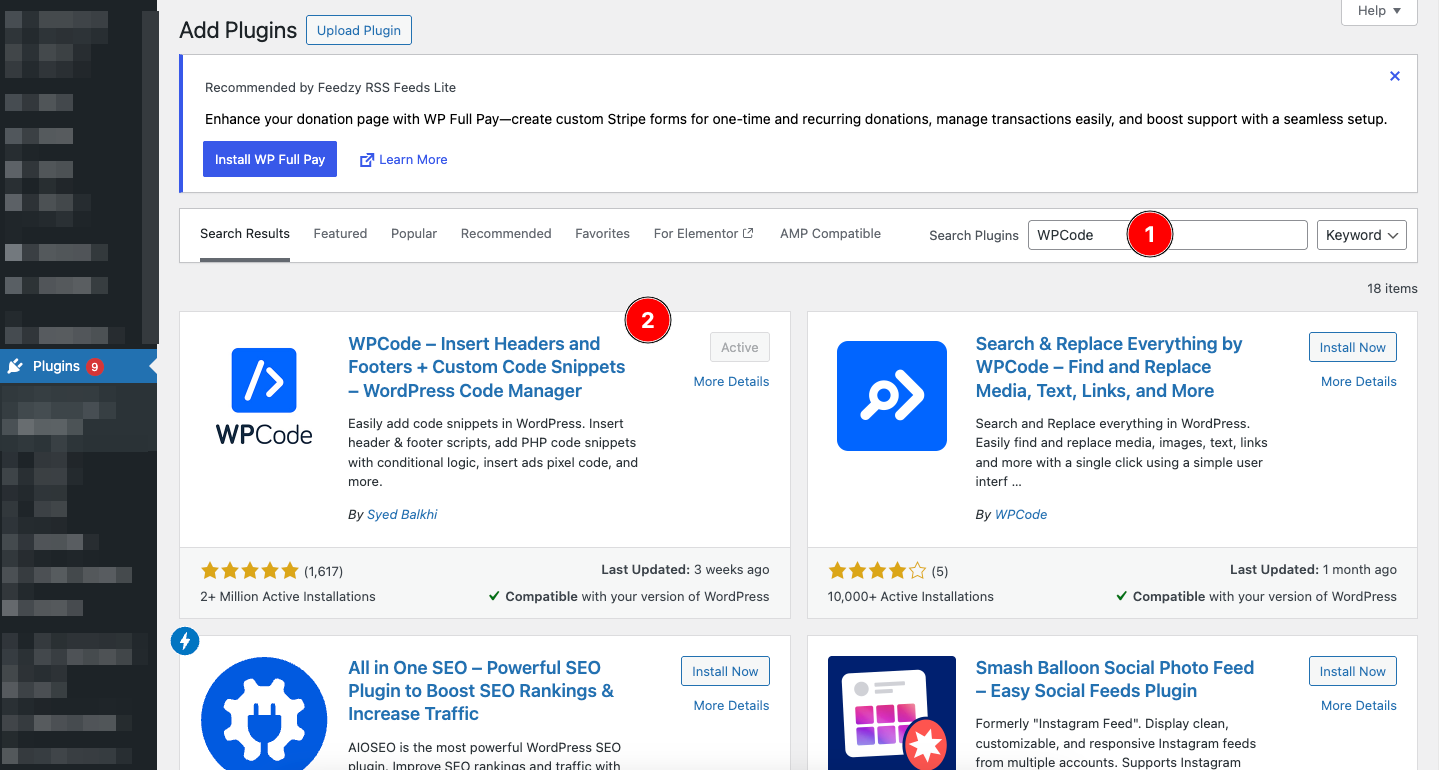Click the Active button on the WPCode card

(740, 347)
